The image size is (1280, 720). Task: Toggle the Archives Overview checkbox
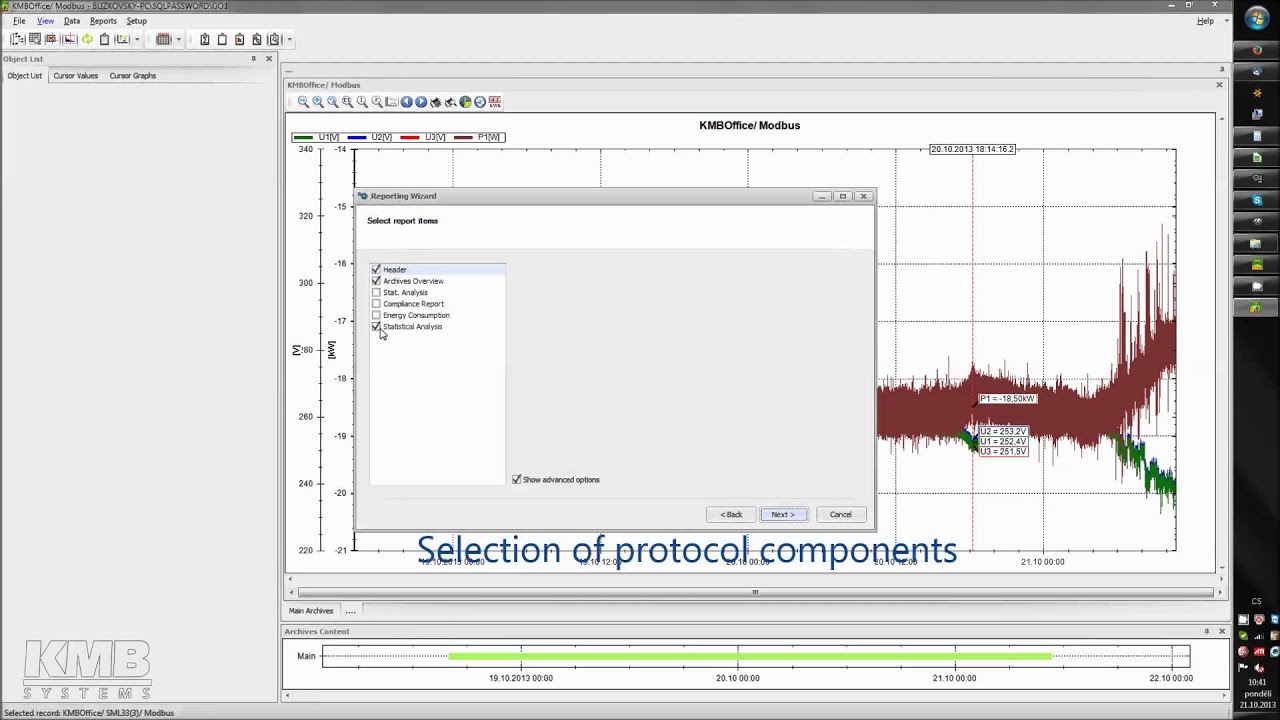(376, 281)
